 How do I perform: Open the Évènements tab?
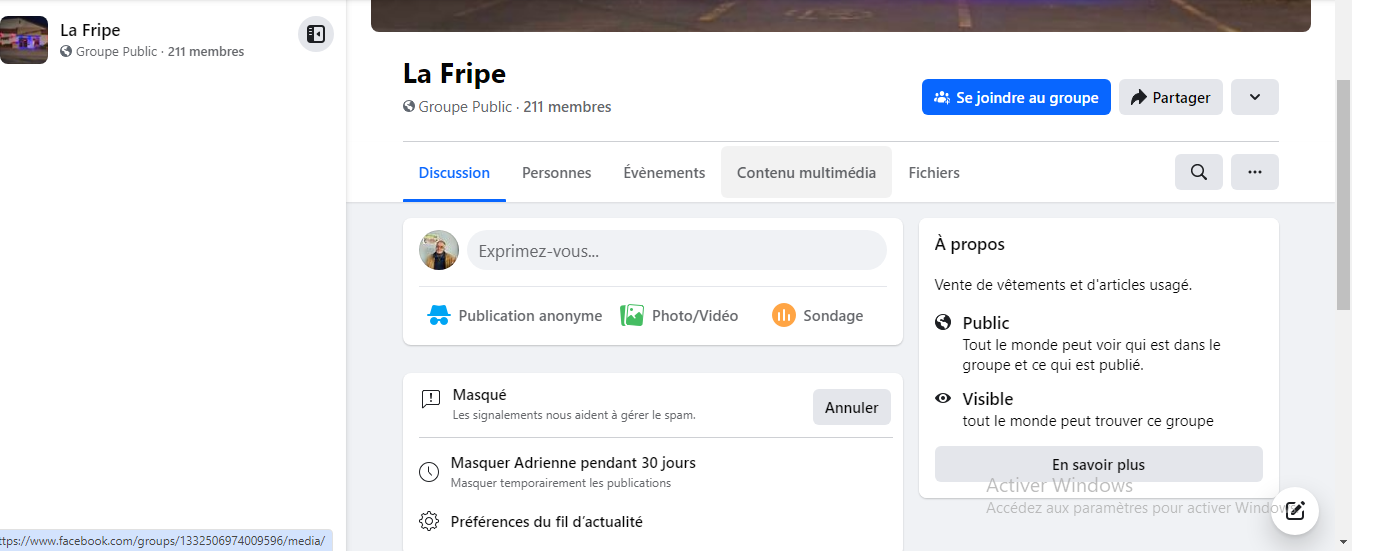coord(664,173)
